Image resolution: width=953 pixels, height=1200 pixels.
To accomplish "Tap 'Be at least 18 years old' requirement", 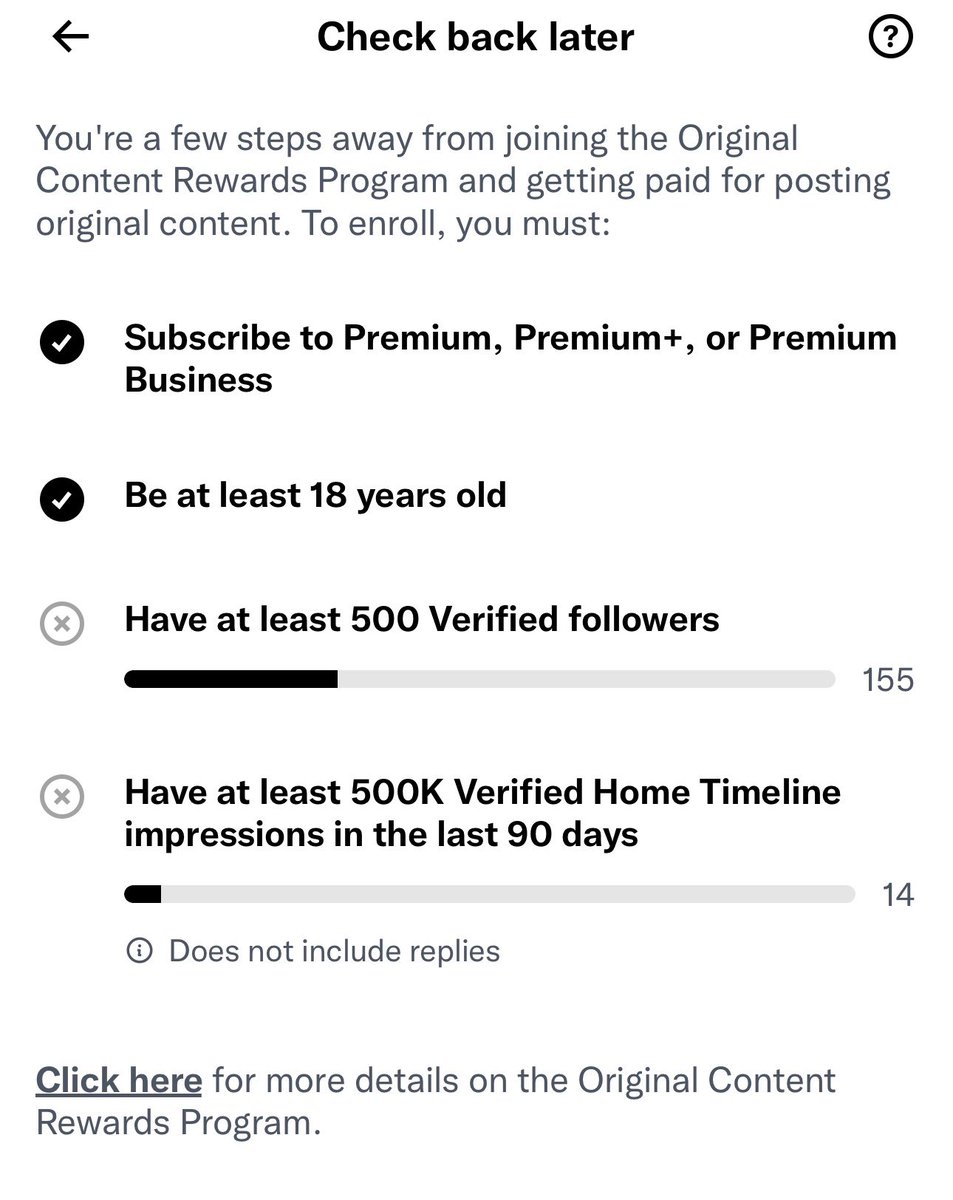I will click(316, 496).
